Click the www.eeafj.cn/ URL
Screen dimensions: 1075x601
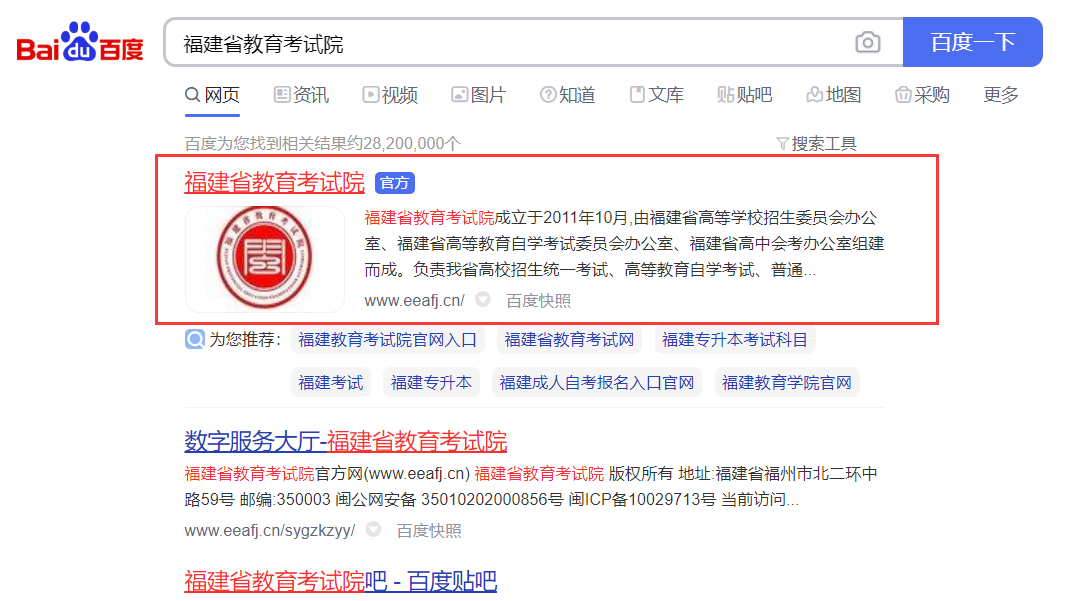tap(415, 301)
